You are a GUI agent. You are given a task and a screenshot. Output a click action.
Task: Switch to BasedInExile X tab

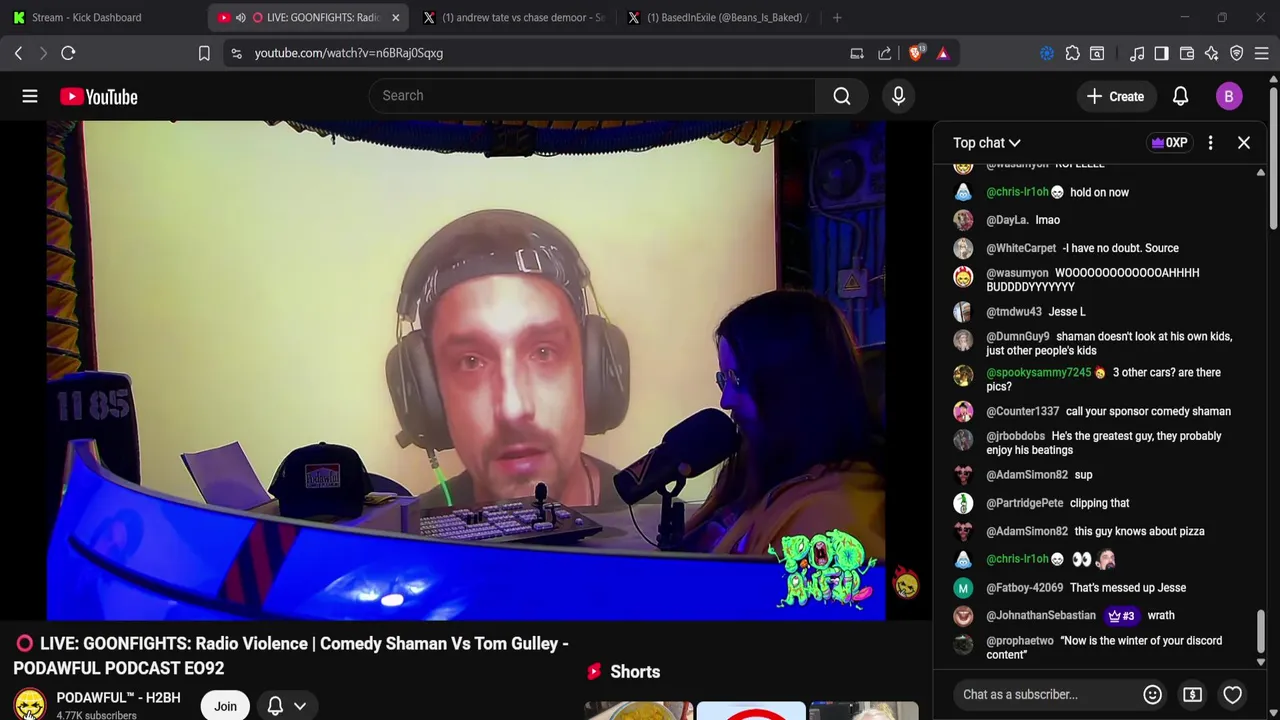(x=720, y=17)
